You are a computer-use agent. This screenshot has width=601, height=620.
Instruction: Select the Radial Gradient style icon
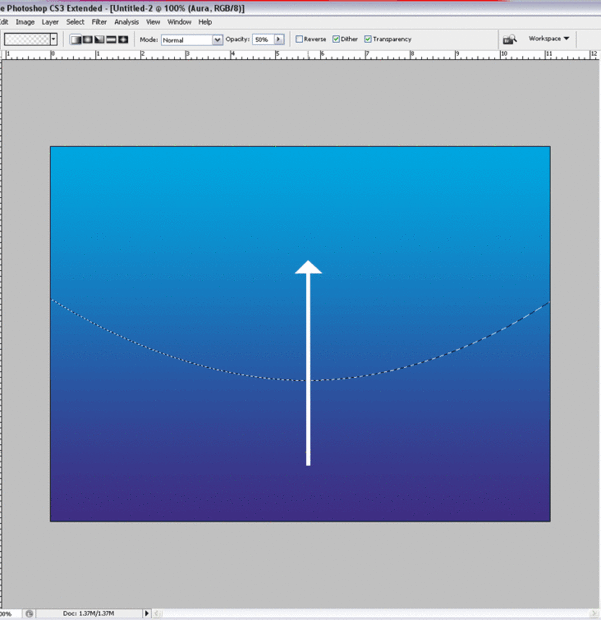[87, 40]
